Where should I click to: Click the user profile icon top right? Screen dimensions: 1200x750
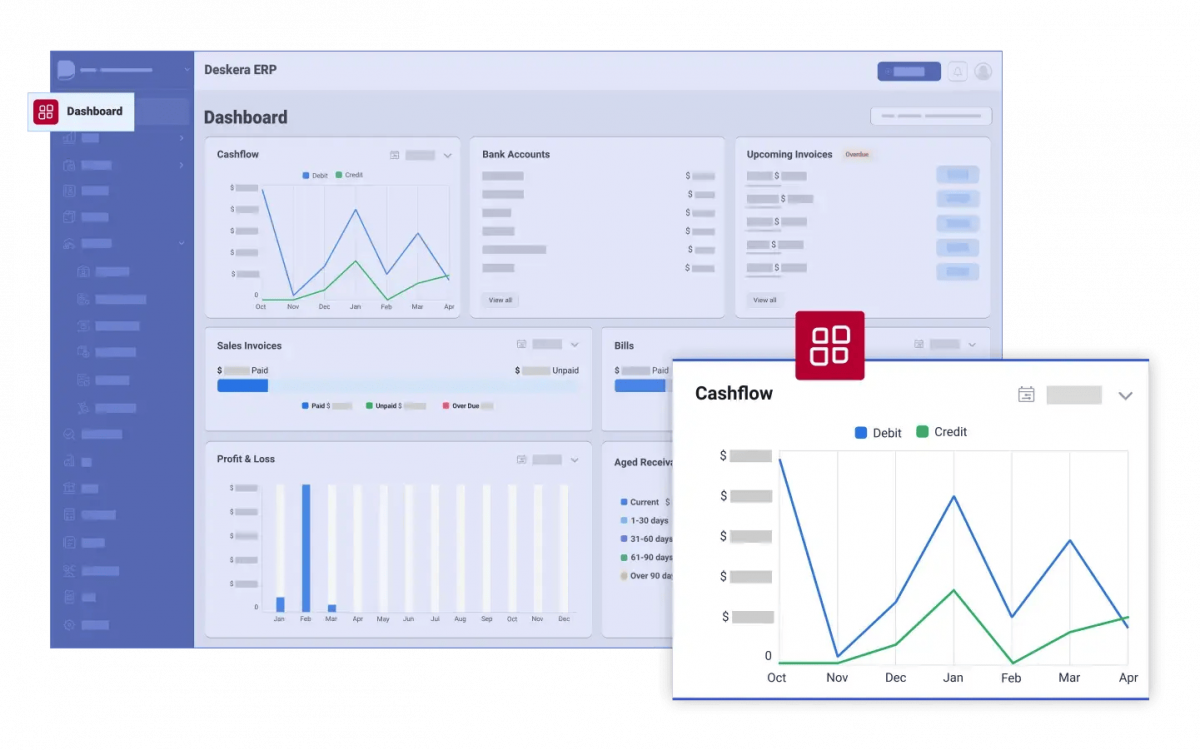[x=982, y=71]
